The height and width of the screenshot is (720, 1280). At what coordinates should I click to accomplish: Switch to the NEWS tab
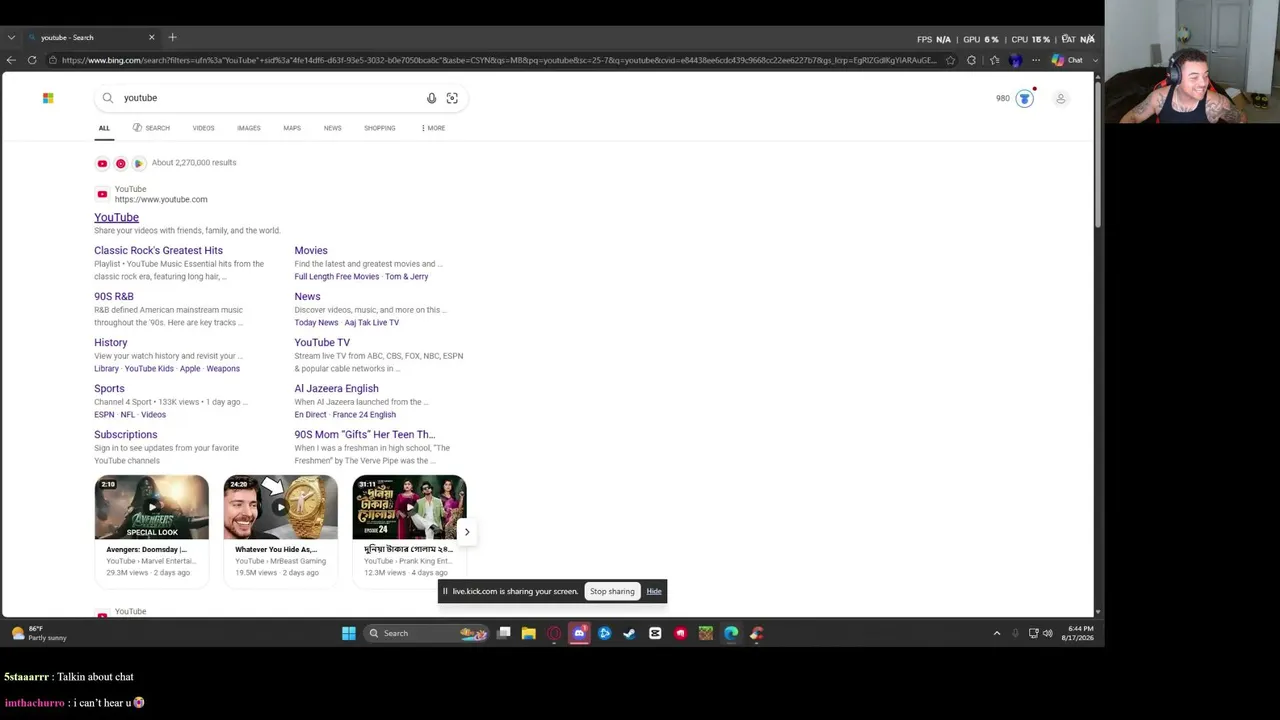click(x=332, y=128)
